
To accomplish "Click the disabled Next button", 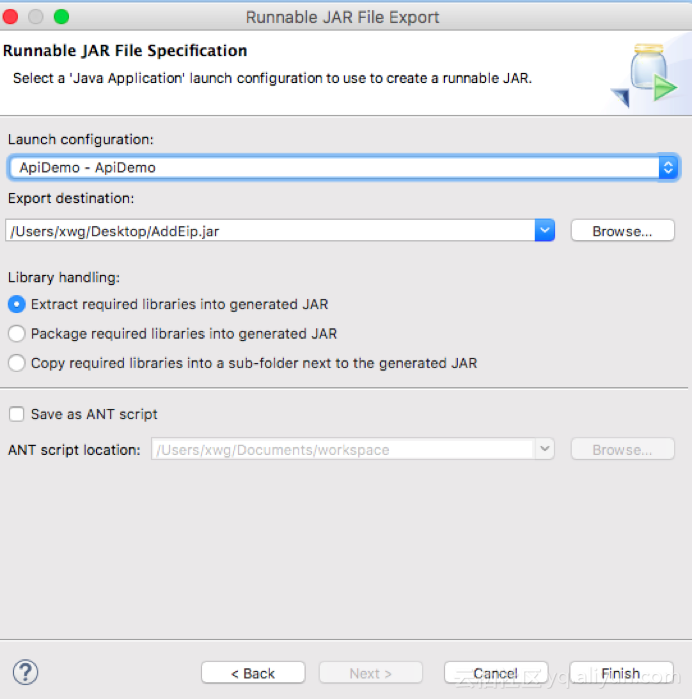I will pos(371,673).
